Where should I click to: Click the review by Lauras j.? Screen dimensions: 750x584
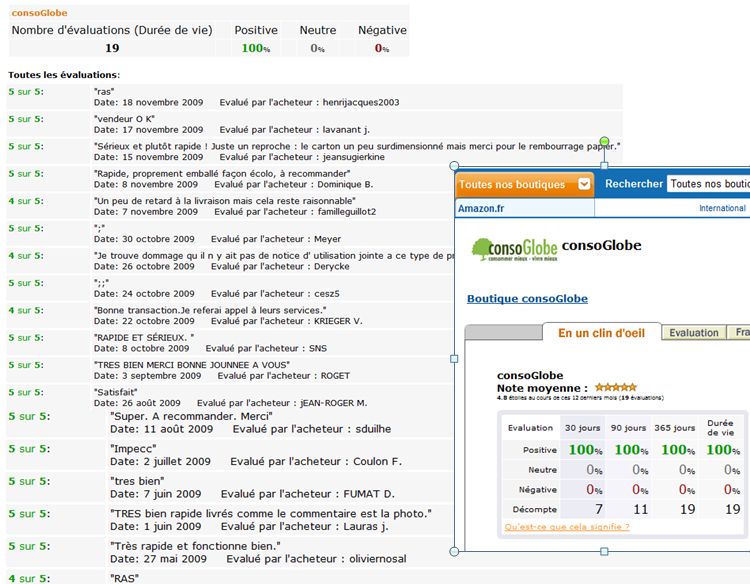point(230,520)
